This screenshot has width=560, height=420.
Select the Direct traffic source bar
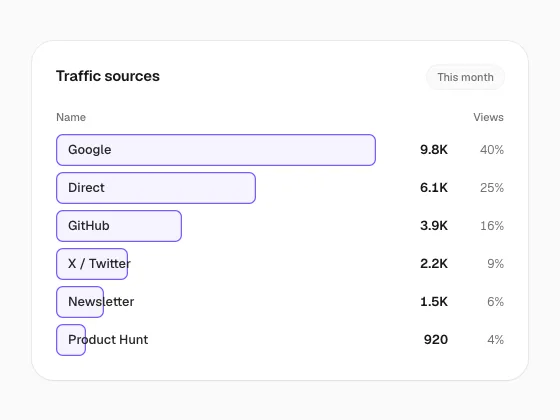coord(156,188)
